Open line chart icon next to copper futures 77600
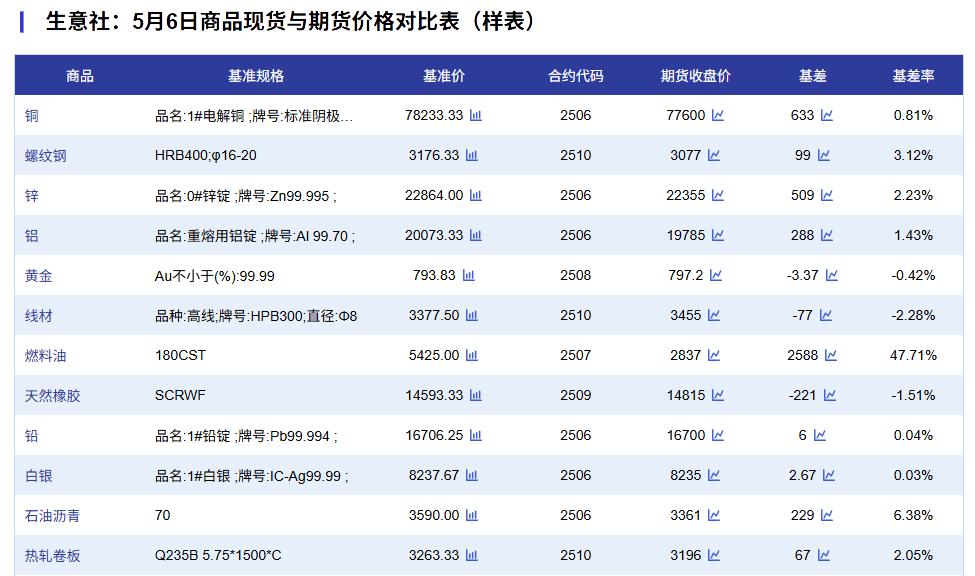Screen dimensions: 975x576 (x=717, y=116)
